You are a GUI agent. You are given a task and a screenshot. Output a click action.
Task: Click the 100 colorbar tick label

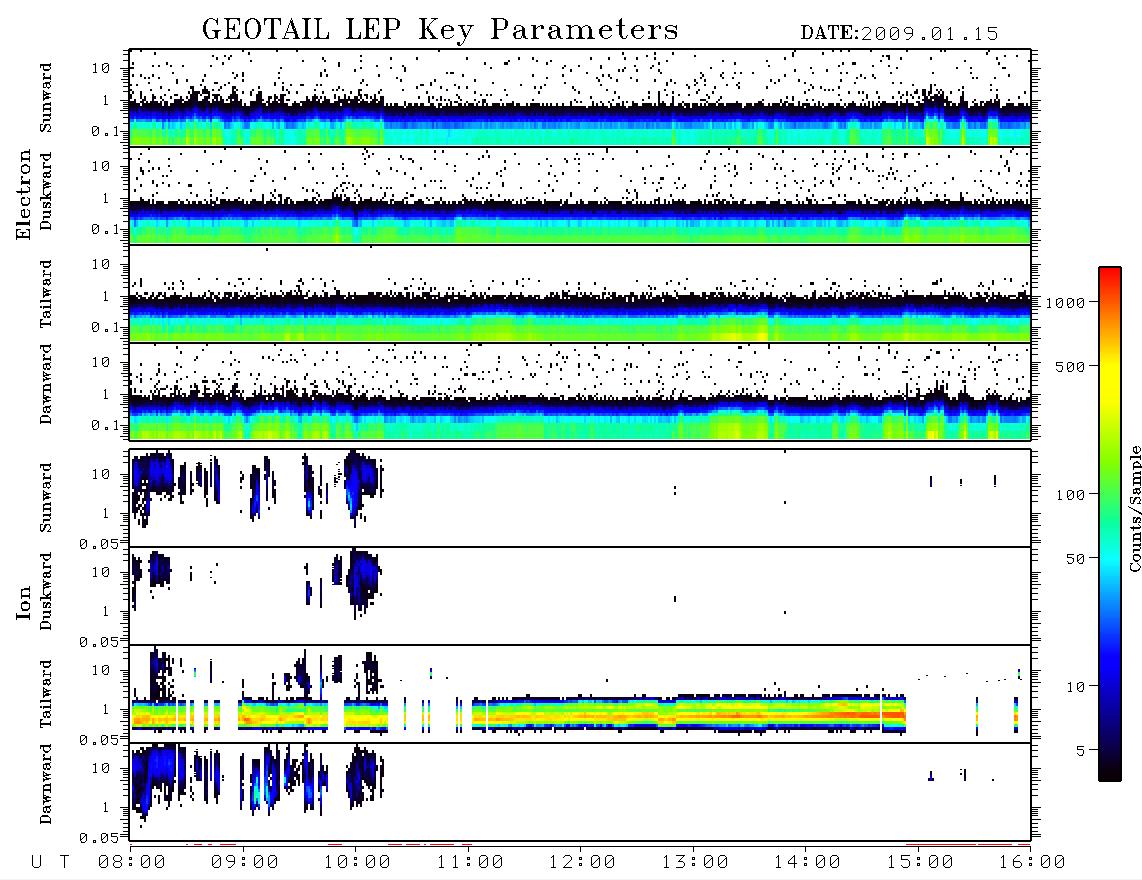tap(1070, 495)
